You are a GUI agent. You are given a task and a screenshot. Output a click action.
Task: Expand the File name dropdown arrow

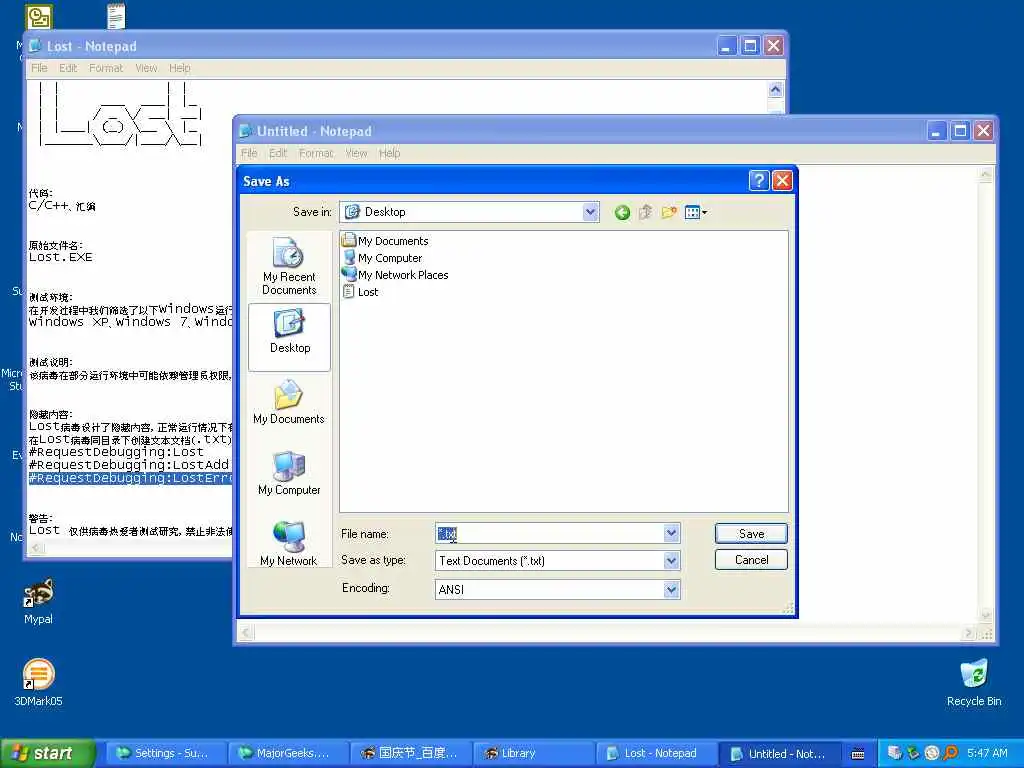671,534
